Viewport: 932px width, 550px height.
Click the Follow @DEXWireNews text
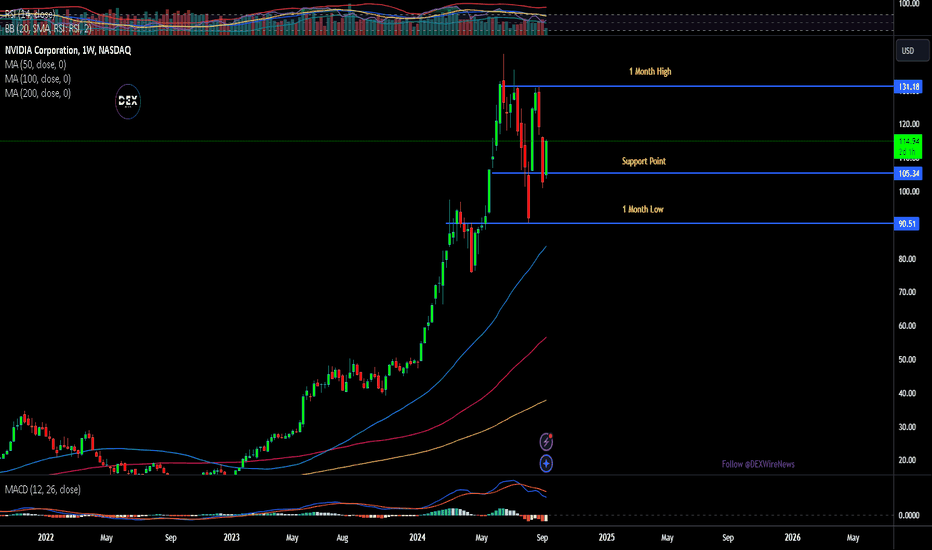758,464
